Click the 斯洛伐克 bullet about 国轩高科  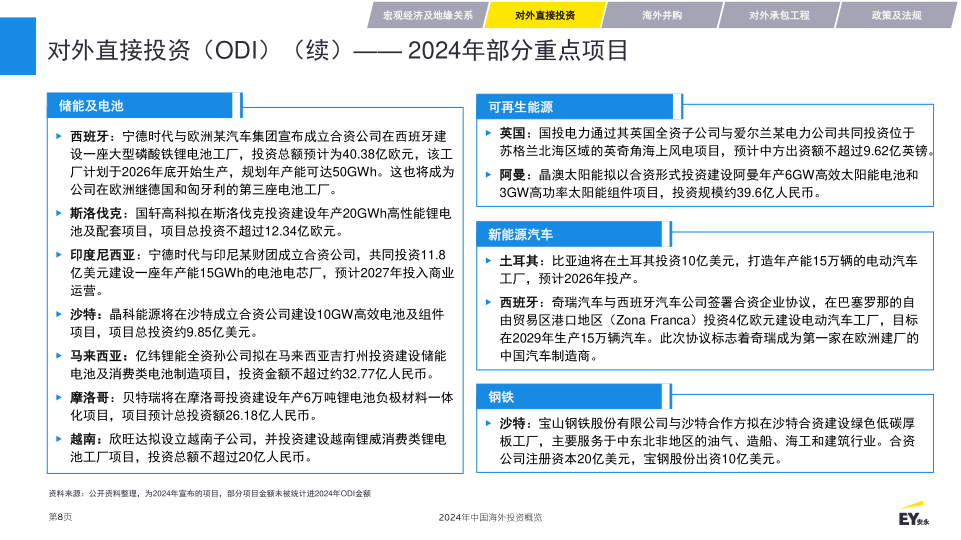pyautogui.click(x=260, y=222)
